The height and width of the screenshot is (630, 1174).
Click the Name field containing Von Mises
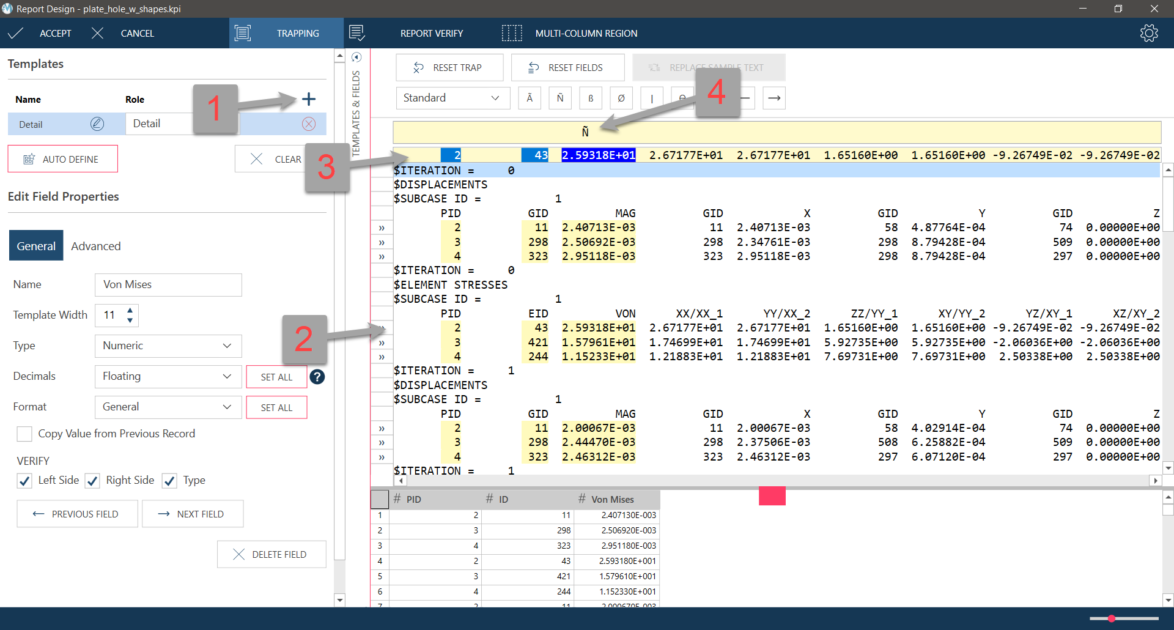point(167,285)
